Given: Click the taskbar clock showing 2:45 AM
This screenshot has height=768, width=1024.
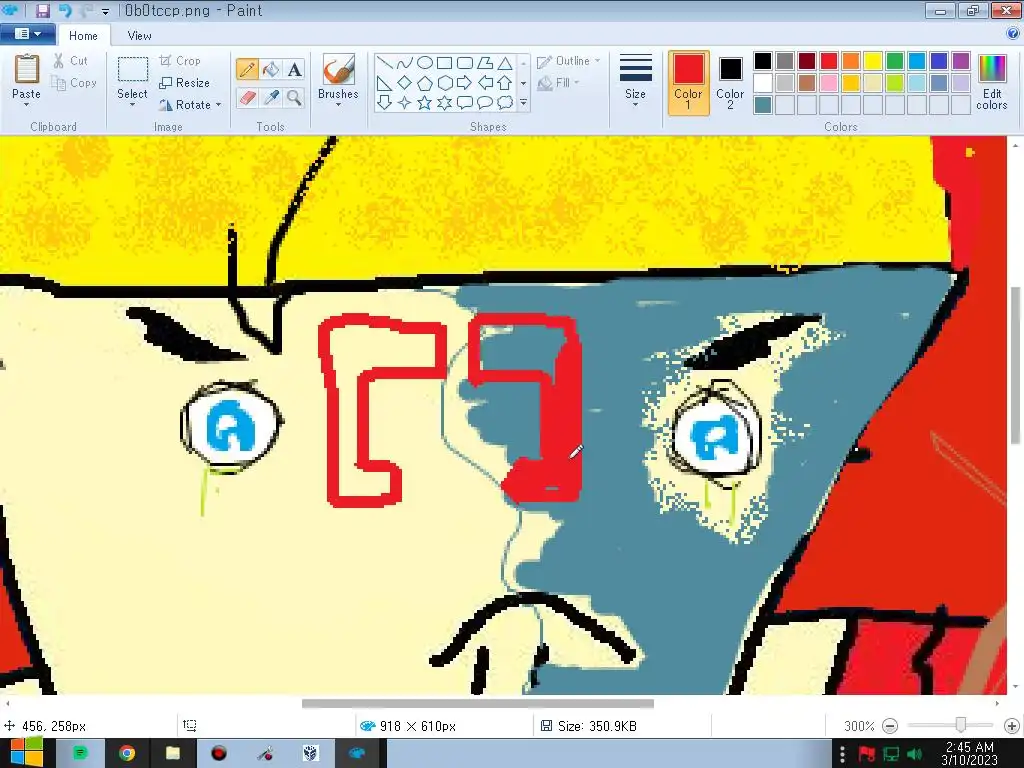Looking at the screenshot, I should tap(970, 753).
